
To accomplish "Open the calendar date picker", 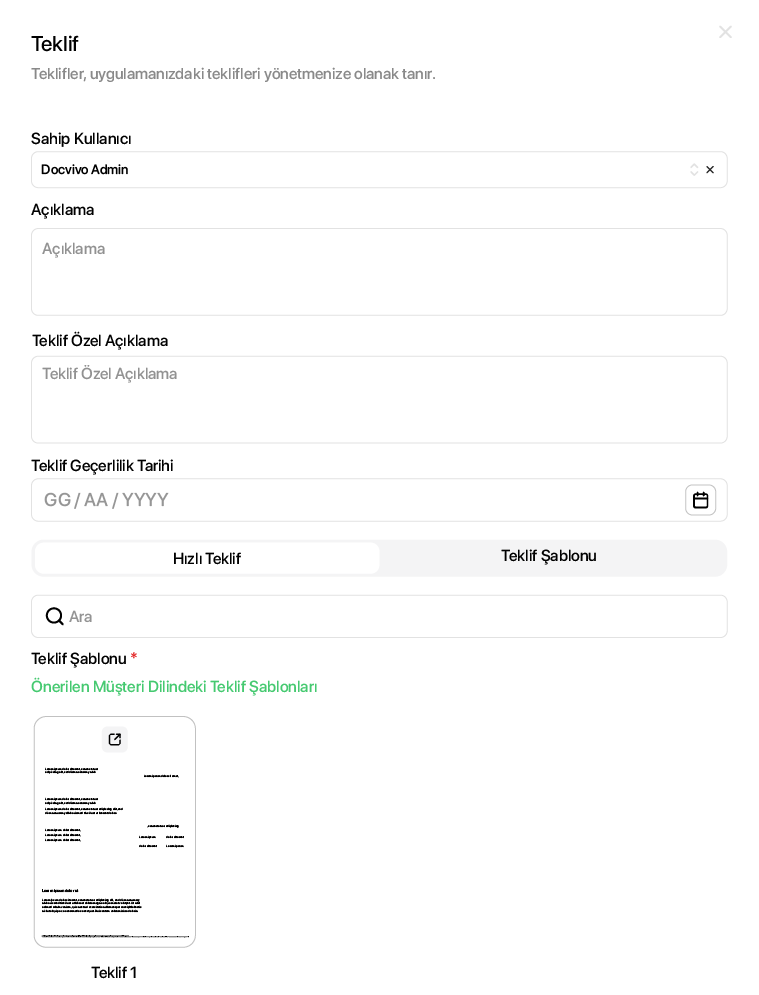I will pyautogui.click(x=700, y=500).
